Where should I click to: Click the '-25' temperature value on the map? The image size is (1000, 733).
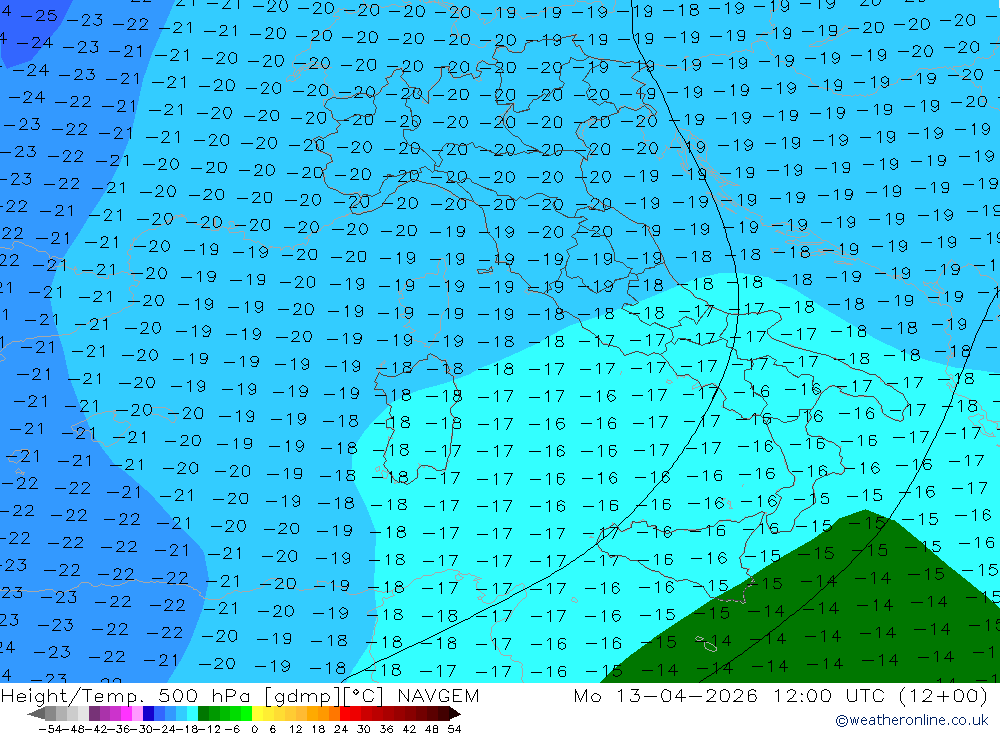coord(39,15)
